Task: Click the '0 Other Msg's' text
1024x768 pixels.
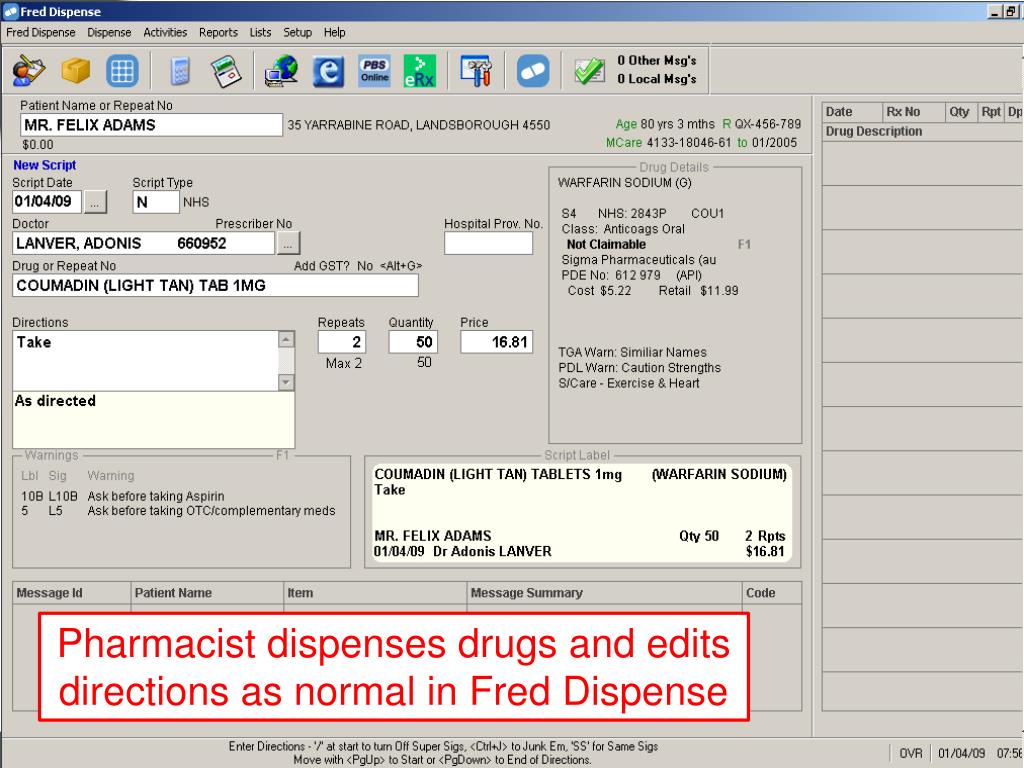Action: point(657,60)
